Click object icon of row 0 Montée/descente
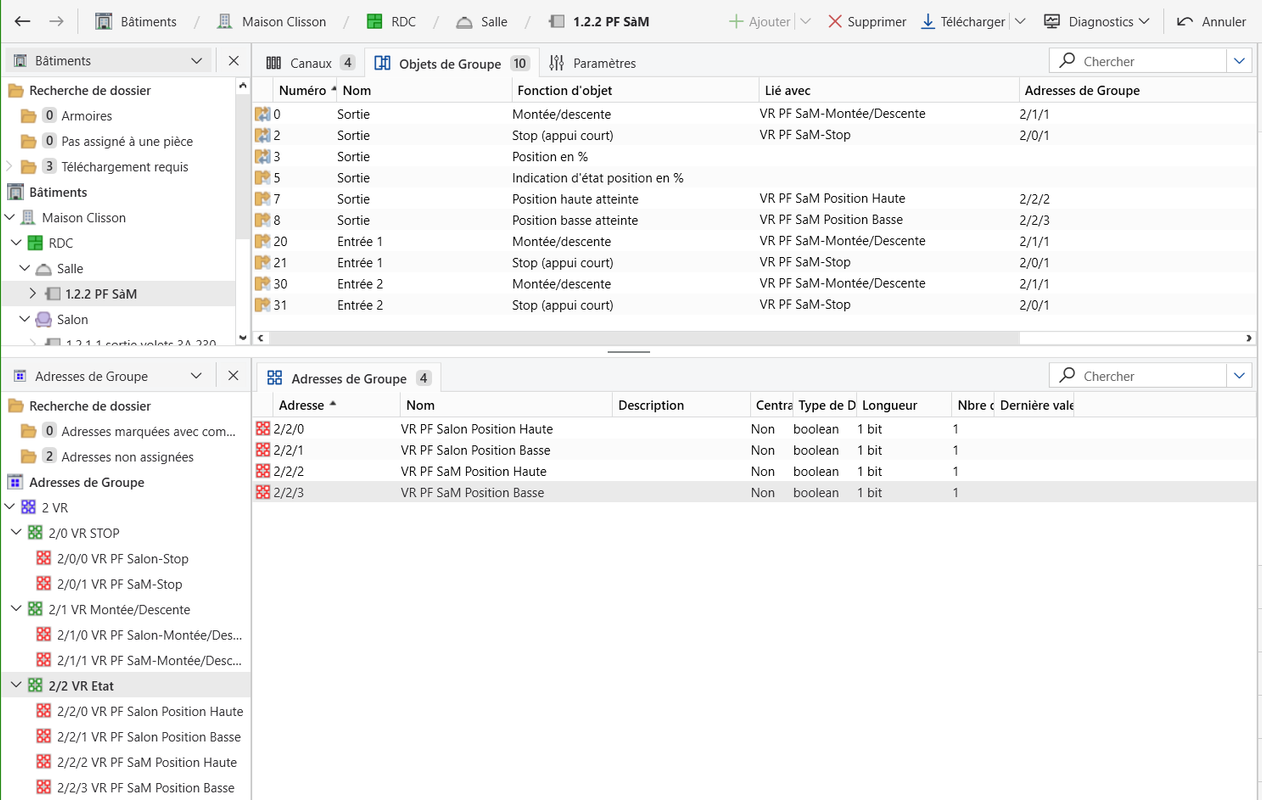 [x=263, y=114]
